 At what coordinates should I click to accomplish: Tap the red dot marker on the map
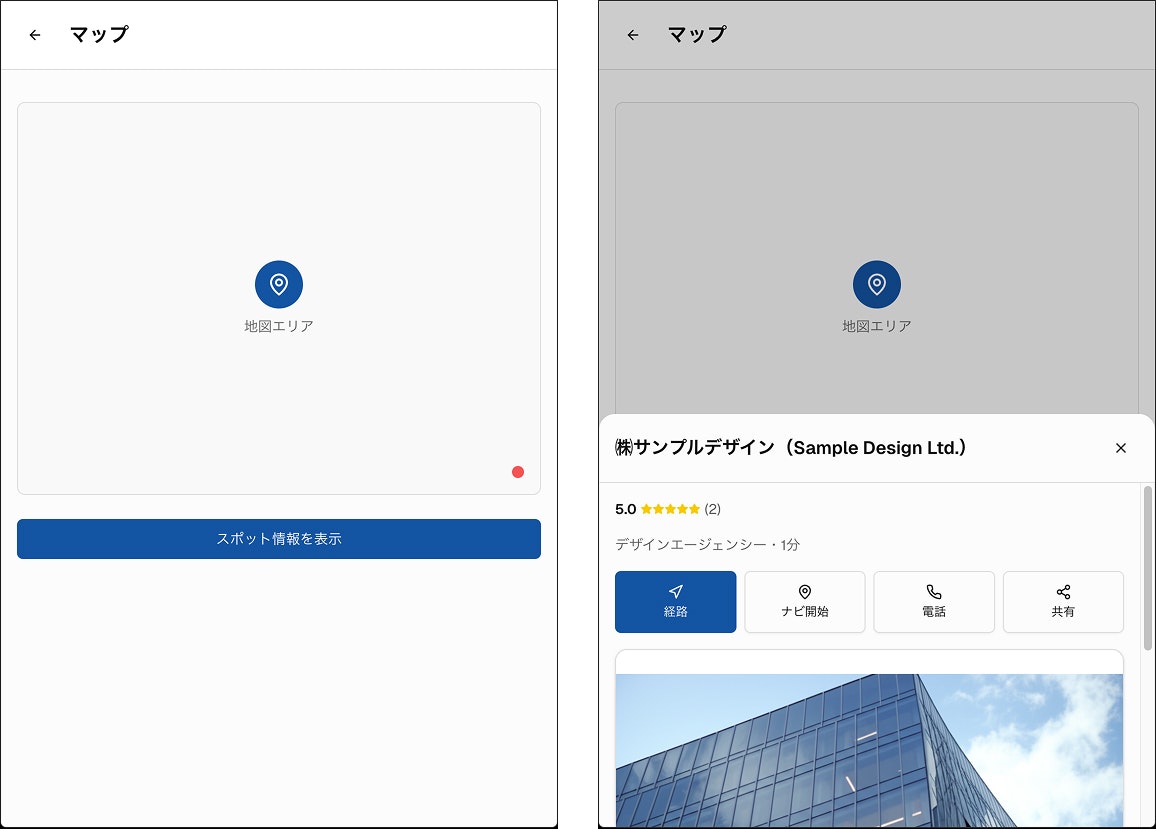coord(518,471)
